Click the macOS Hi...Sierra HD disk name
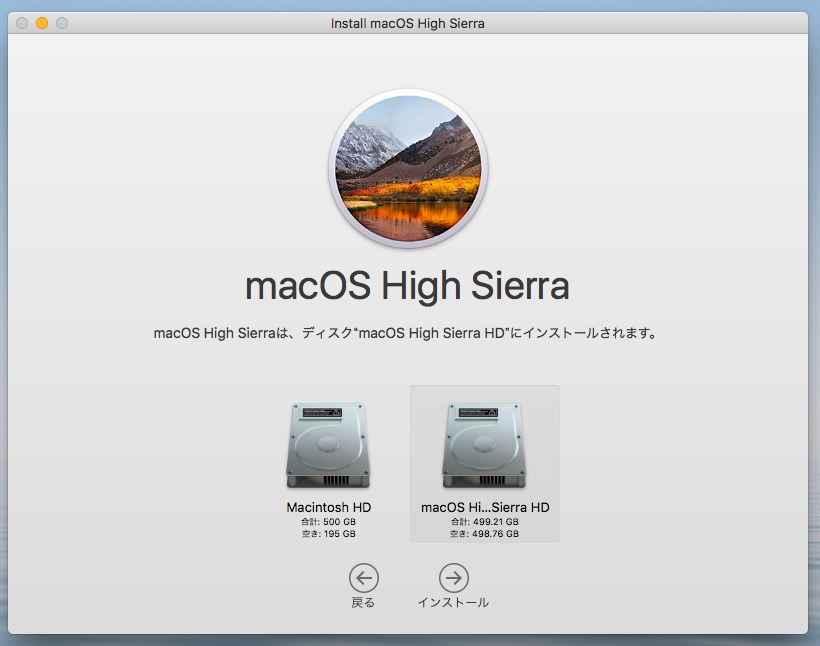Viewport: 820px width, 646px height. point(485,507)
